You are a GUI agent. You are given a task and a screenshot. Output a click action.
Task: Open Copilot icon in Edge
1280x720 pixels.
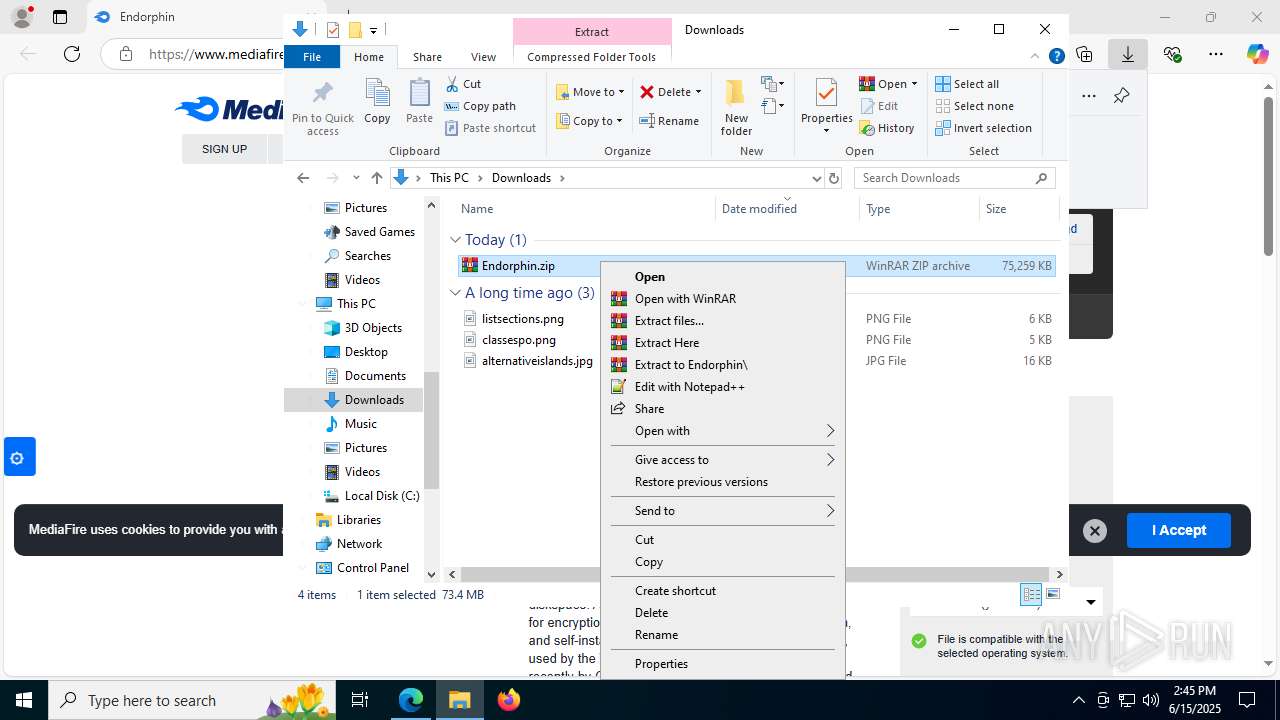point(1257,54)
